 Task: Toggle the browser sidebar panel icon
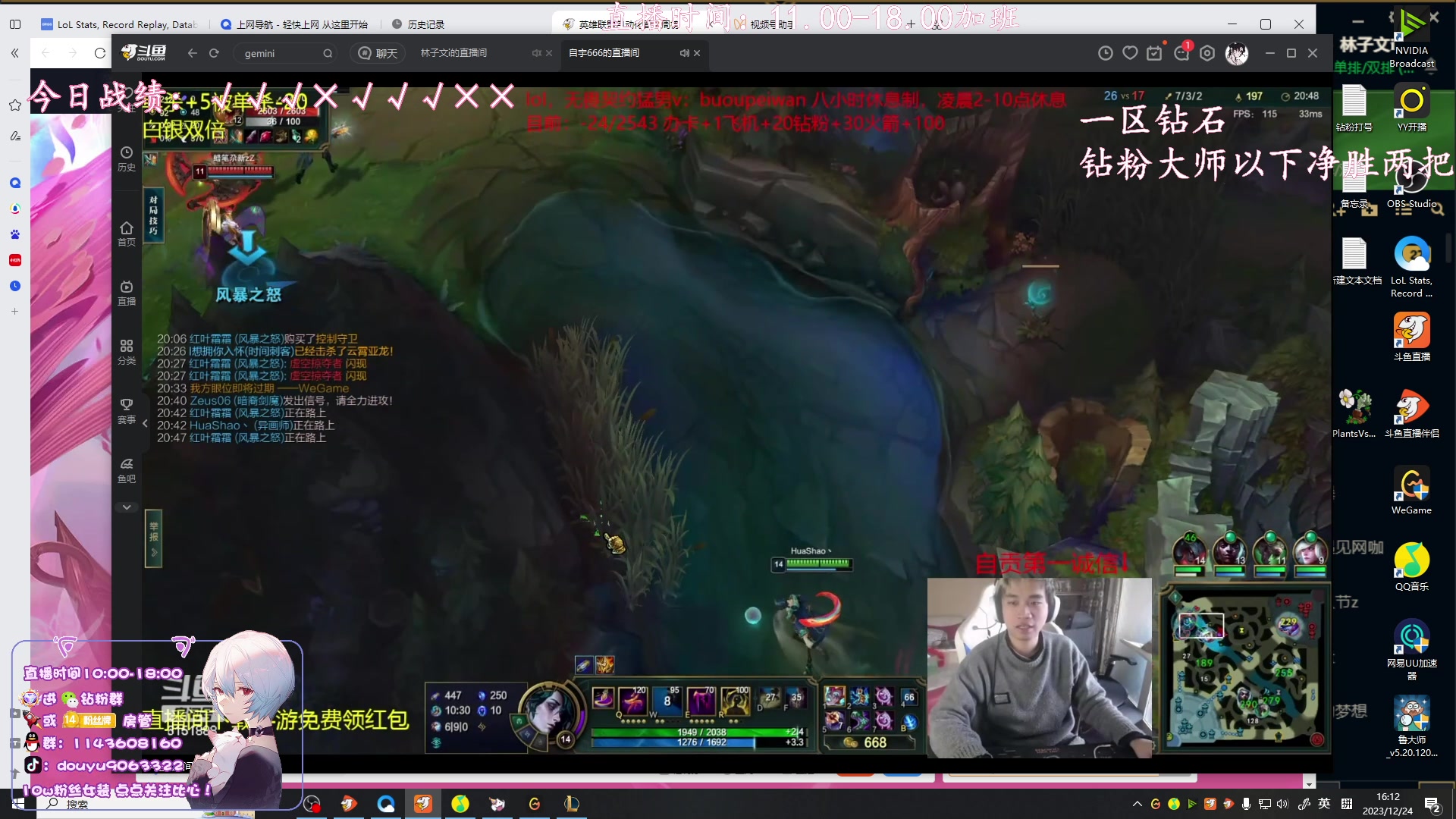tap(15, 24)
